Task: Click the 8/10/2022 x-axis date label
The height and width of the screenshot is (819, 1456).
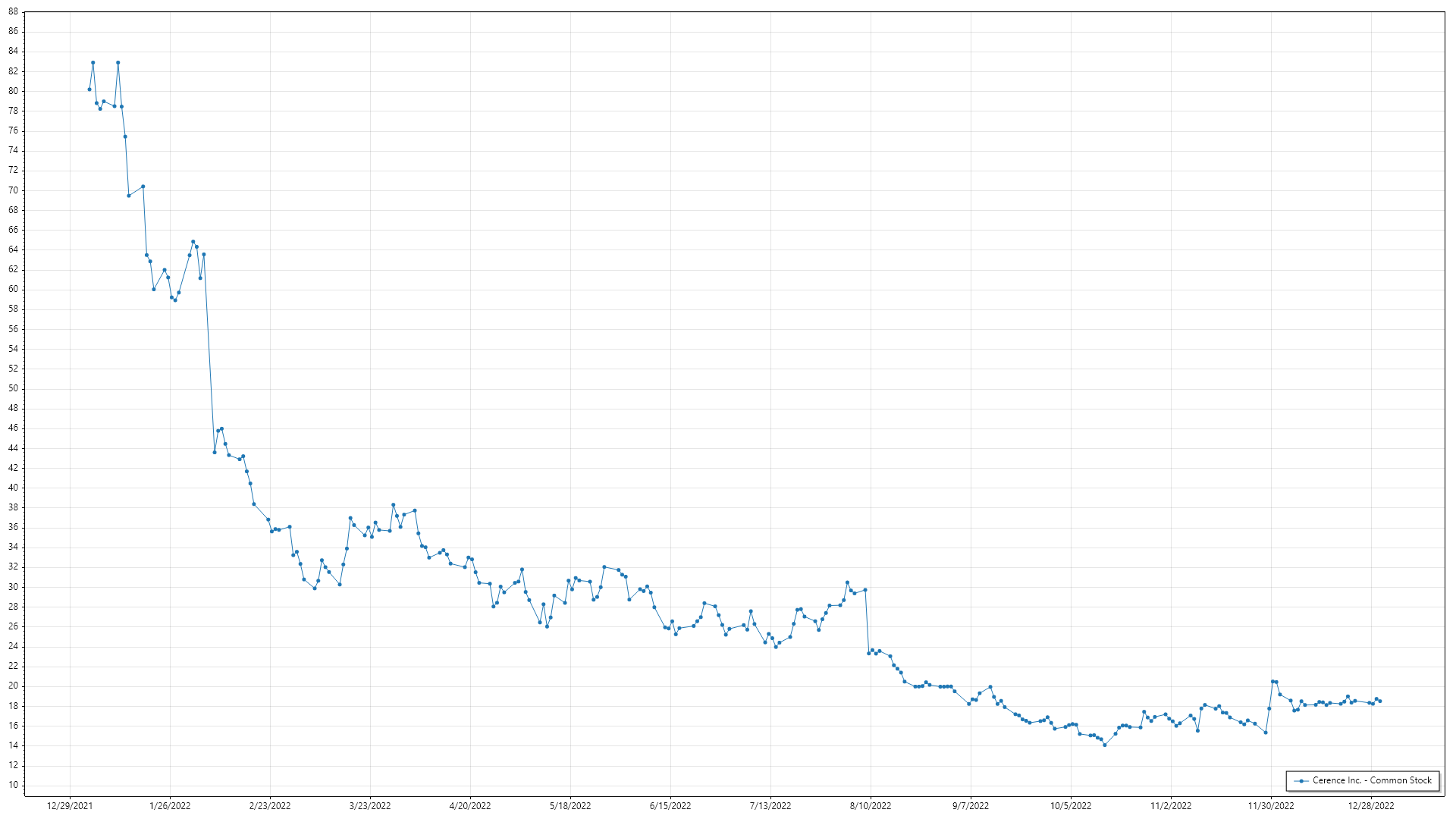Action: (x=871, y=806)
